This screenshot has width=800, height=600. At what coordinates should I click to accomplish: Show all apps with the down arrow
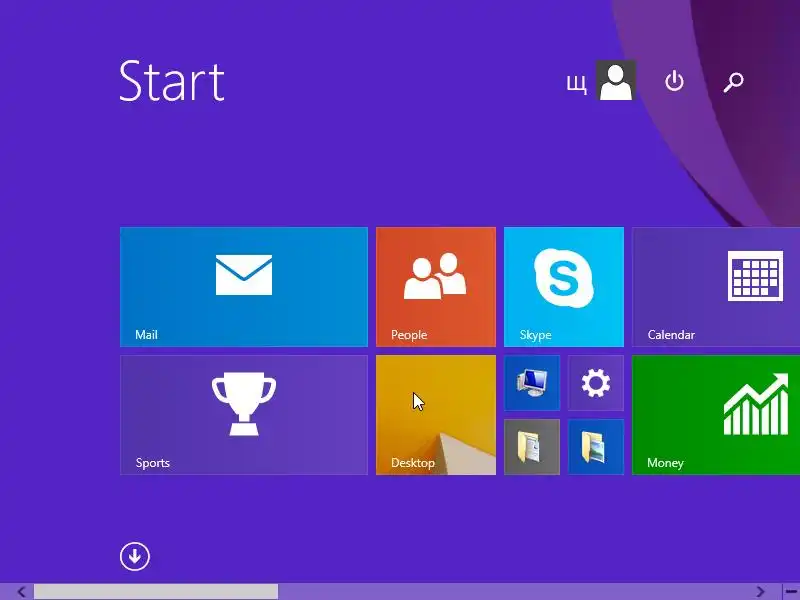135,556
